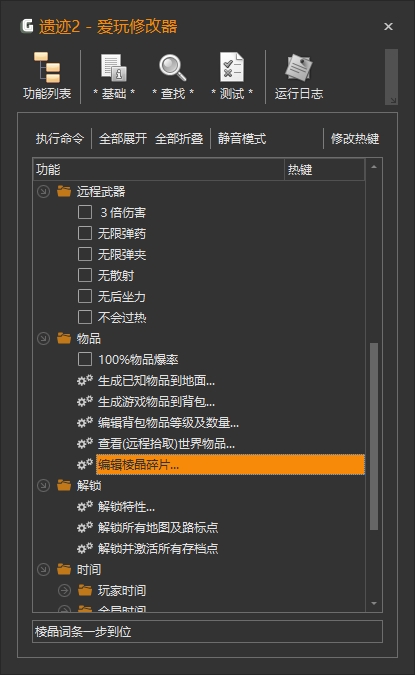Open the 运行日志 log notepad icon

tap(298, 67)
